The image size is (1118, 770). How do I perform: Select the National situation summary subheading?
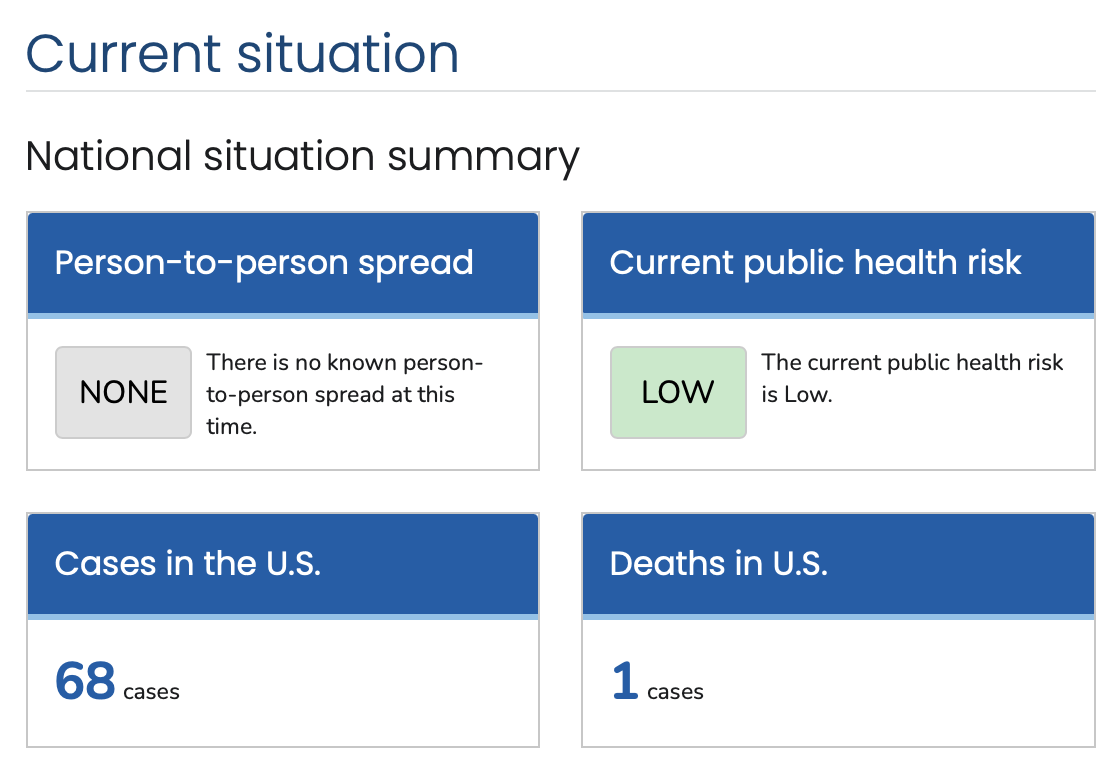click(302, 157)
